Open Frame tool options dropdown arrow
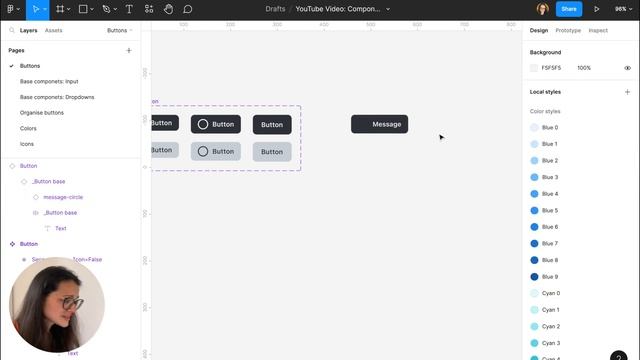 pos(69,9)
